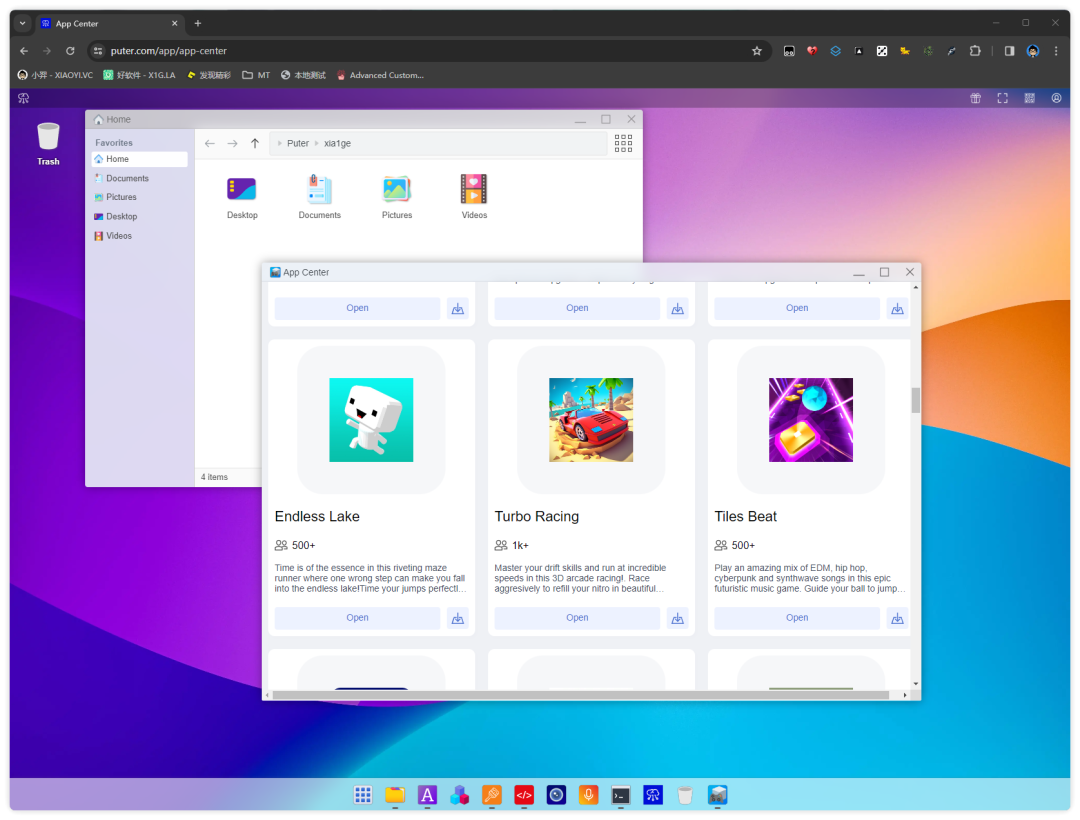Open the colored cubes app in taskbar

(x=459, y=795)
